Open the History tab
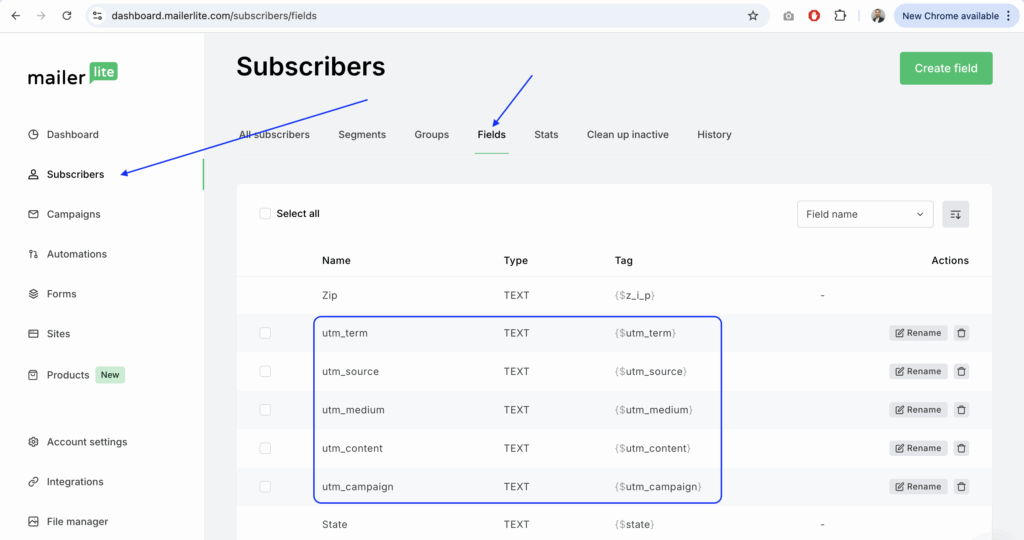 (x=714, y=135)
